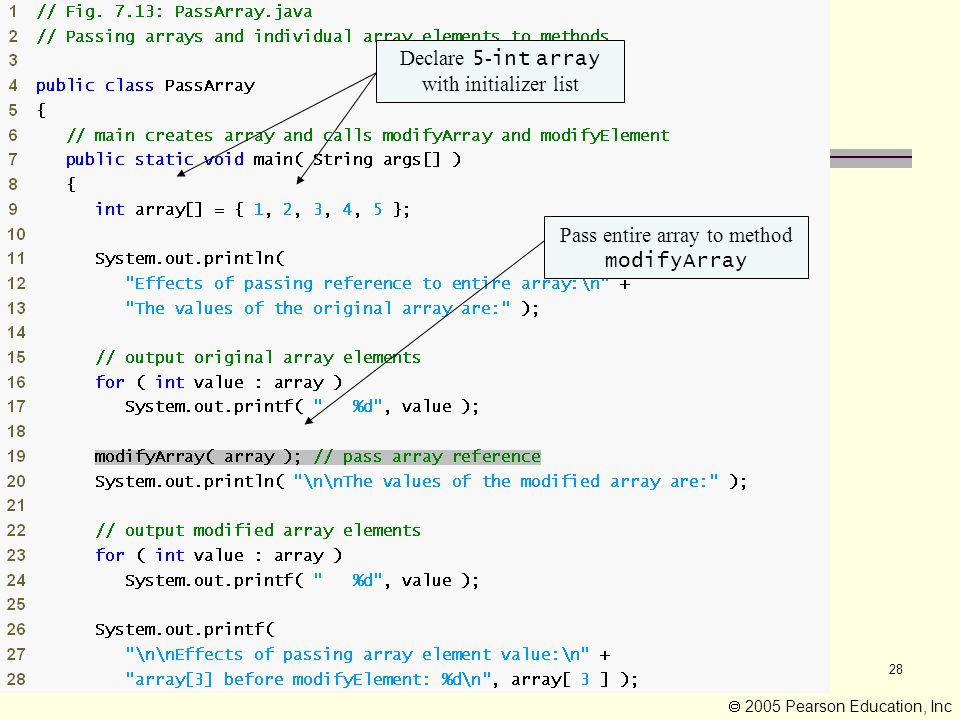Click '2005 Pearson Education, Inc' copyright text

(839, 707)
